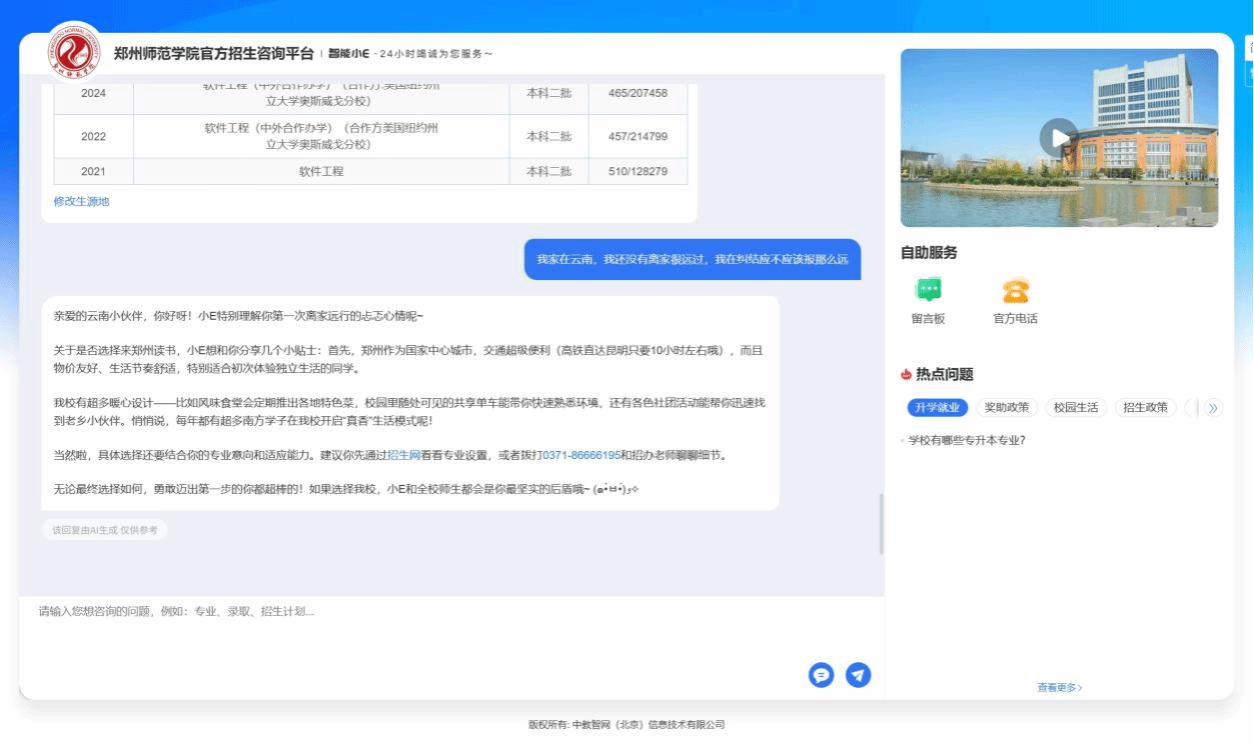This screenshot has height=747, width=1254.
Task: Select question 学校有哪些专升本专业?
Action: pyautogui.click(x=966, y=440)
